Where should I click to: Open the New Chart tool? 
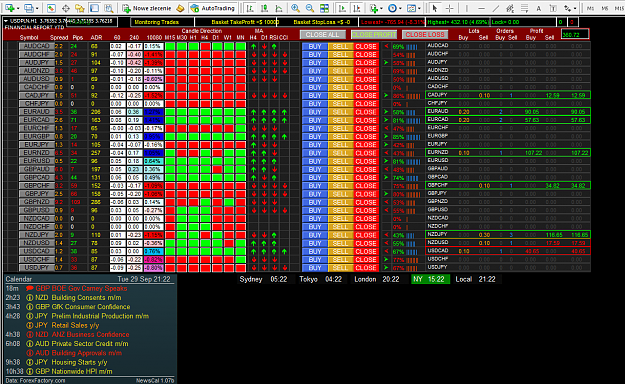[10, 8]
